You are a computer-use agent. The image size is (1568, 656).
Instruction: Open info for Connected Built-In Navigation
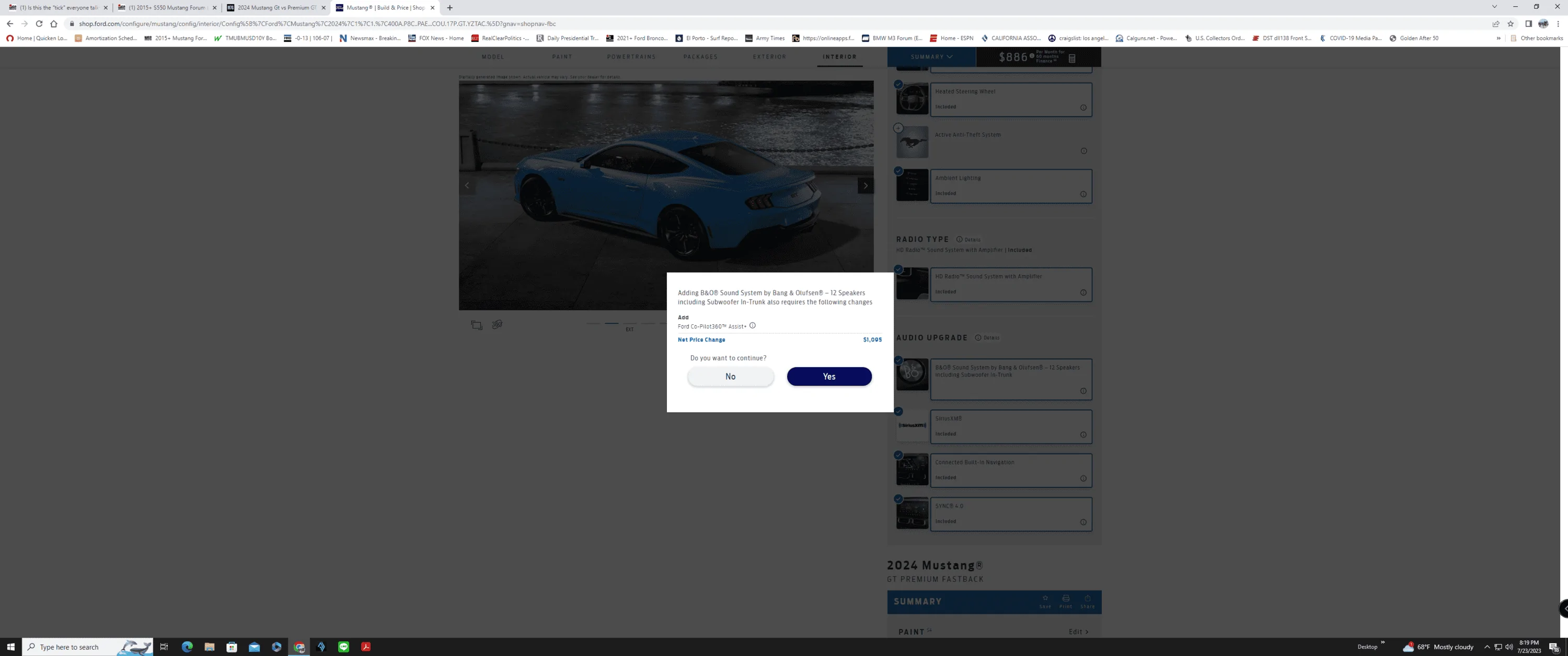[1083, 478]
